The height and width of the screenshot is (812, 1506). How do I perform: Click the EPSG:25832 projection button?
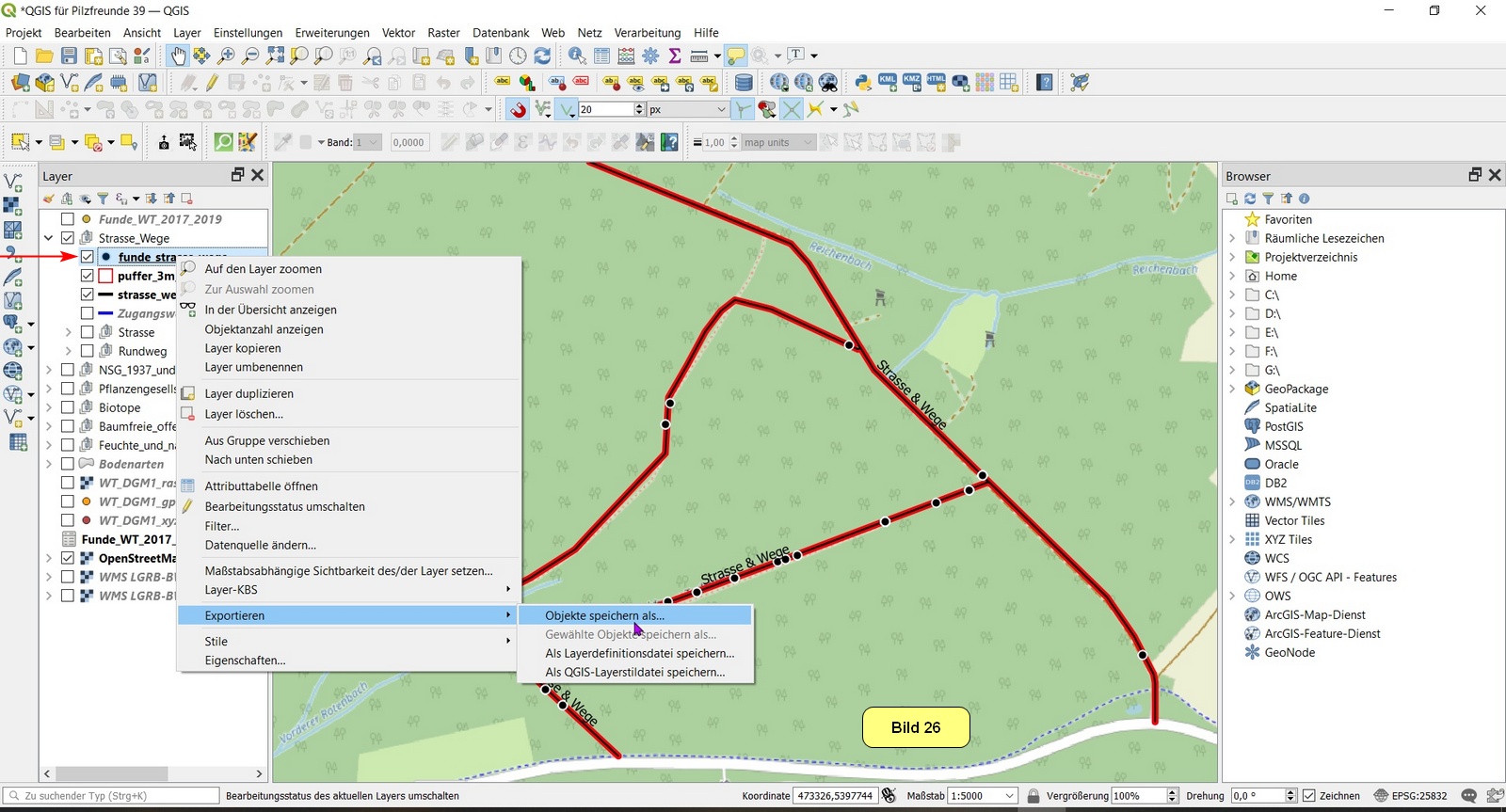[x=1410, y=796]
